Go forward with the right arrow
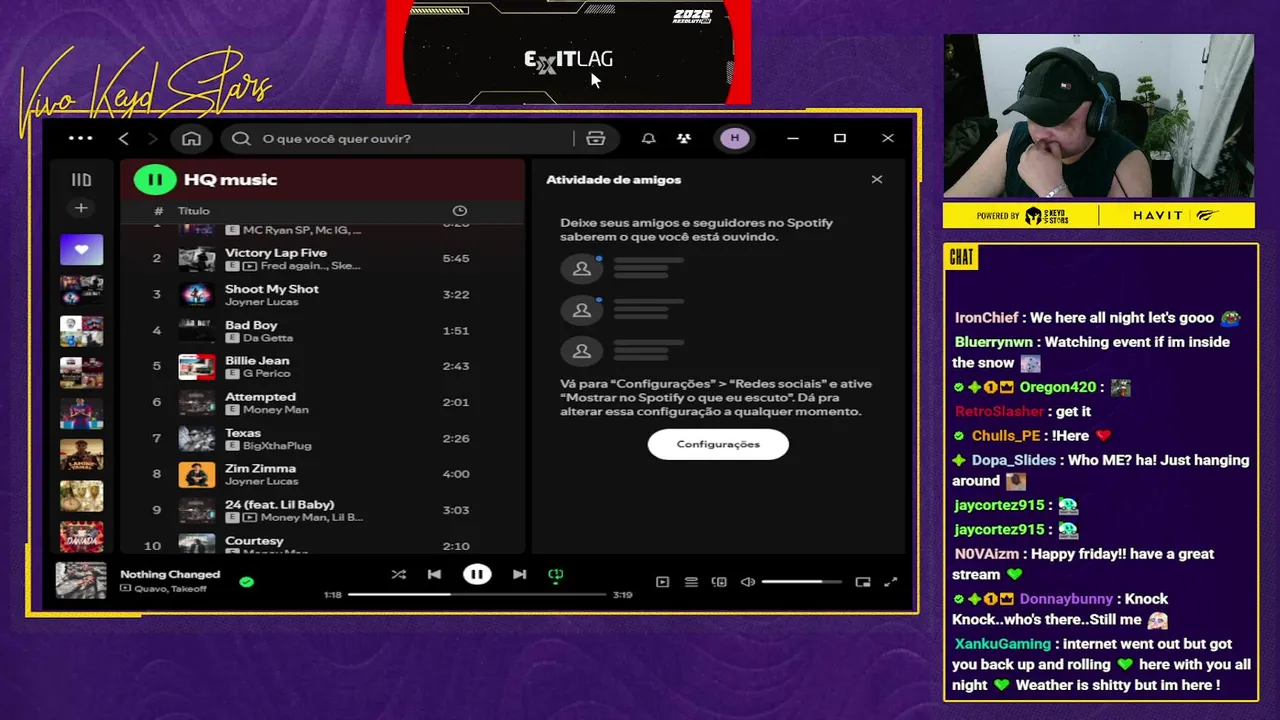Image resolution: width=1280 pixels, height=720 pixels. 152,139
